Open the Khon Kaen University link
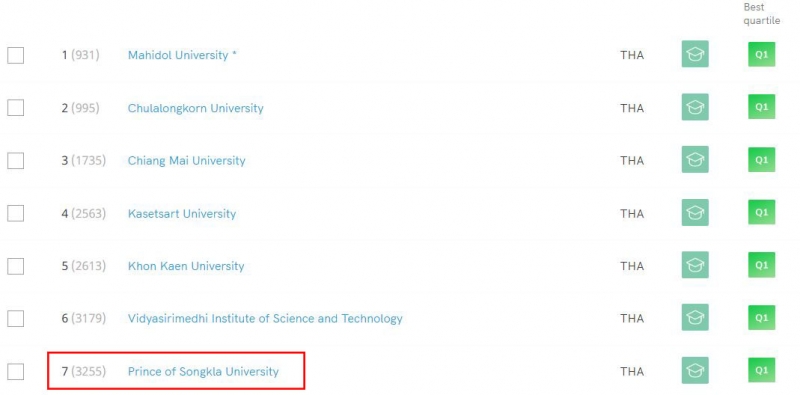 (186, 266)
